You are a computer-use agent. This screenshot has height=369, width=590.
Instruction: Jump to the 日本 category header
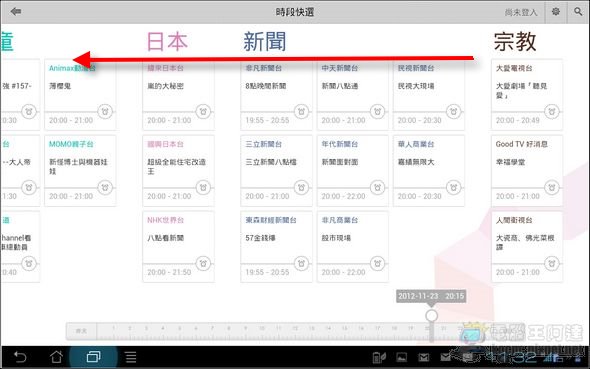[167, 41]
